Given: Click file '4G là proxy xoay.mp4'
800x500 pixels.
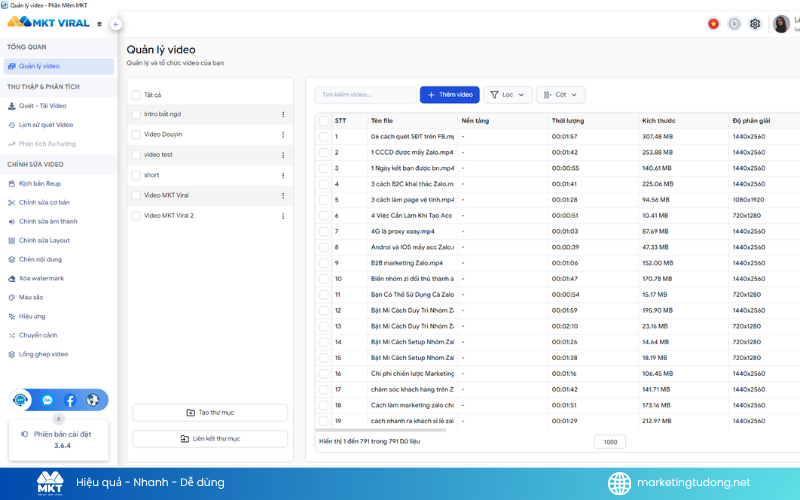Looking at the screenshot, I should (403, 232).
